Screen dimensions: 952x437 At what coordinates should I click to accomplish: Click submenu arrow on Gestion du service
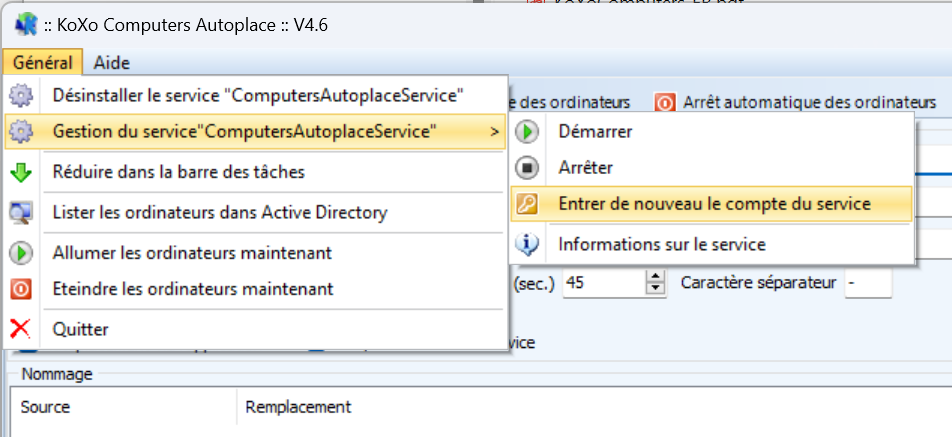tap(495, 132)
